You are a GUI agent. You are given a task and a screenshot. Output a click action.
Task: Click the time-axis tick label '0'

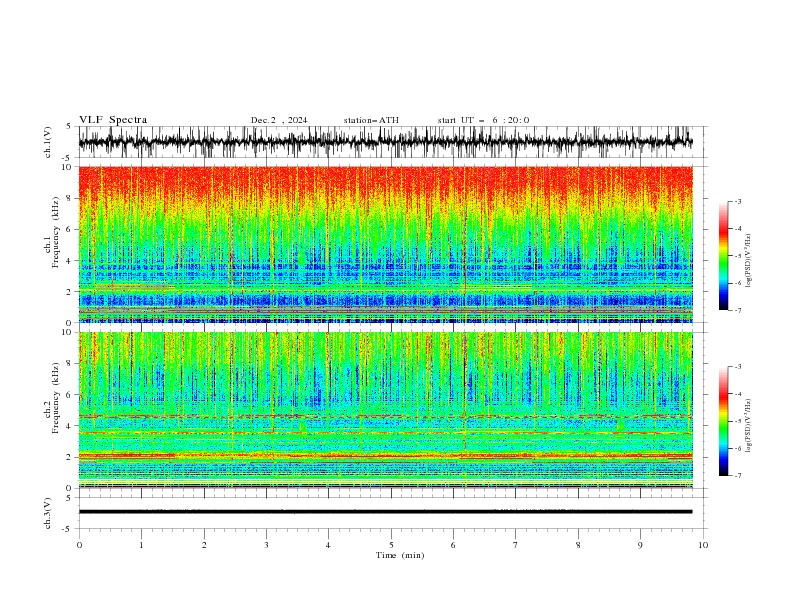[x=79, y=545]
